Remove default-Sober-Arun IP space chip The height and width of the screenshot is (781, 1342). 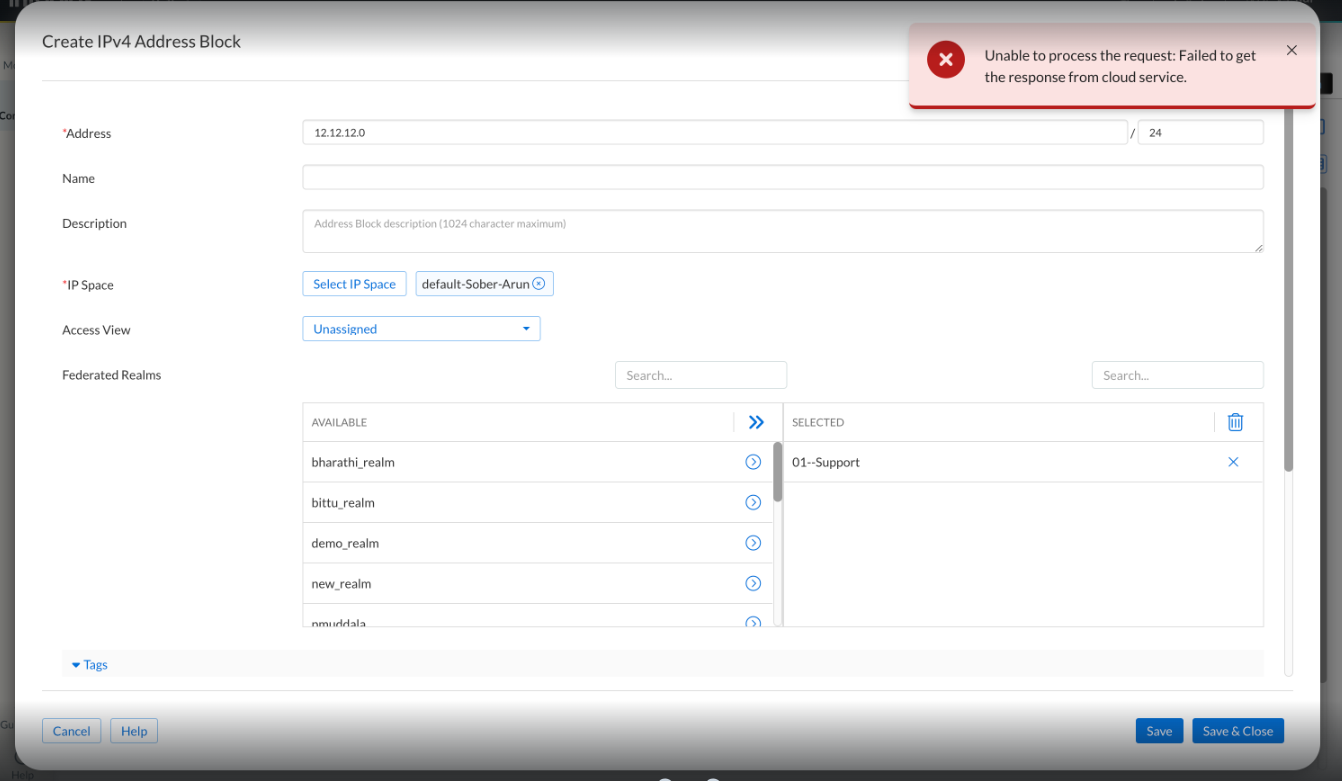pyautogui.click(x=539, y=284)
